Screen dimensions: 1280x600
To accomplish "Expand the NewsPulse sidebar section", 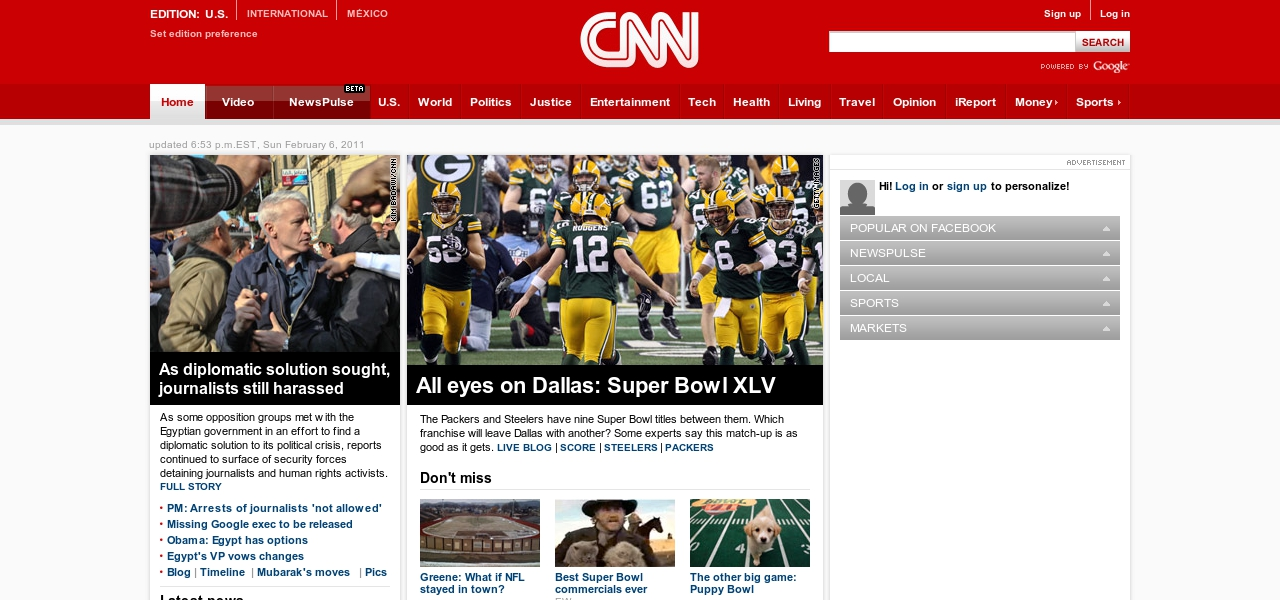I will coord(979,253).
